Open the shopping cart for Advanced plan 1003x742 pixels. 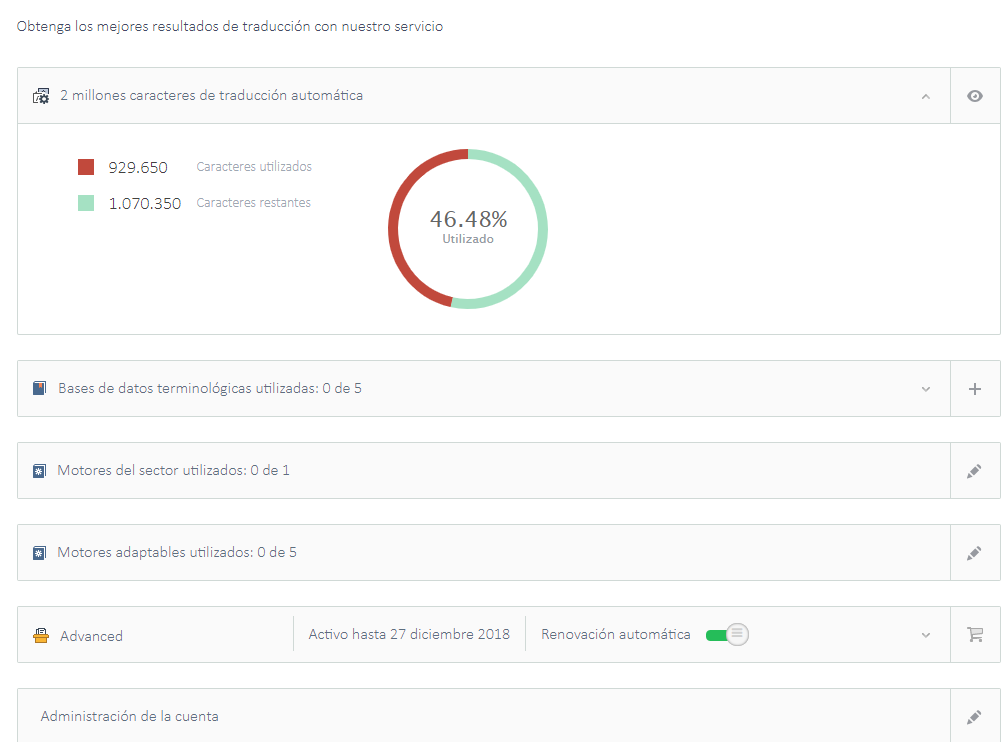coord(974,635)
